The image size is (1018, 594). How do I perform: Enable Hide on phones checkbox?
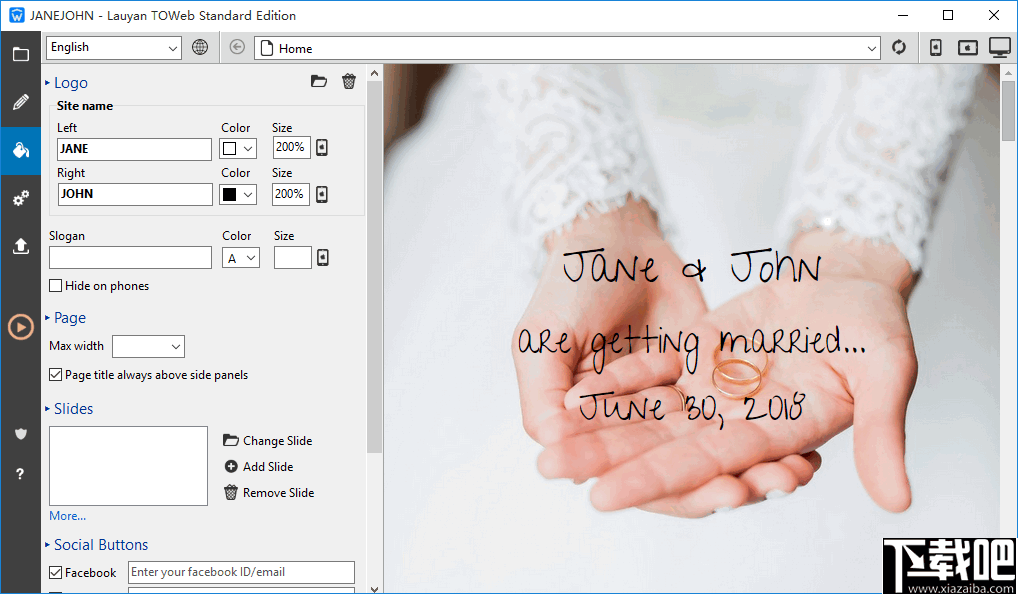click(56, 286)
